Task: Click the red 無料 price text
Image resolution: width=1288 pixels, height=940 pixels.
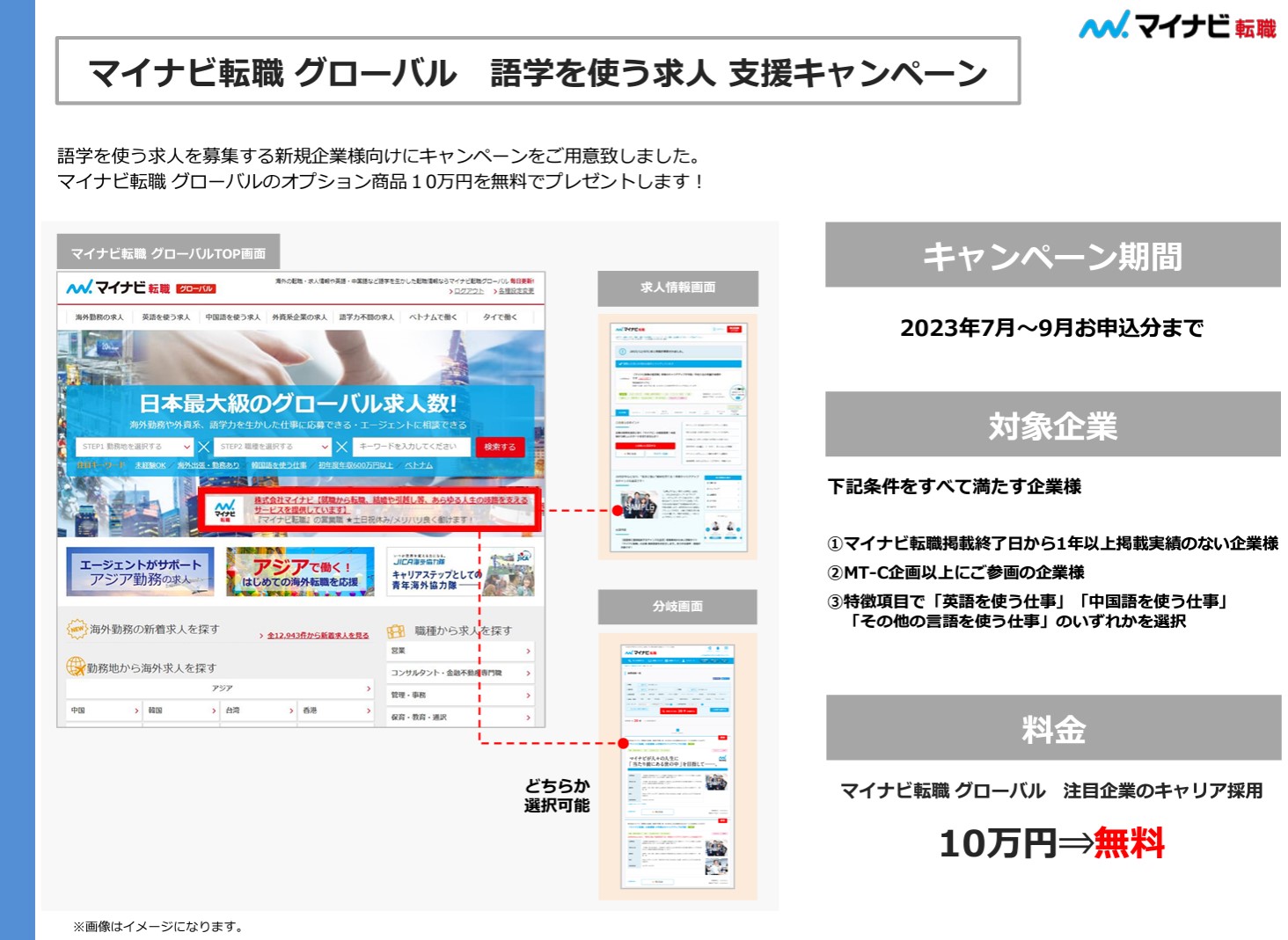Action: point(1130,843)
